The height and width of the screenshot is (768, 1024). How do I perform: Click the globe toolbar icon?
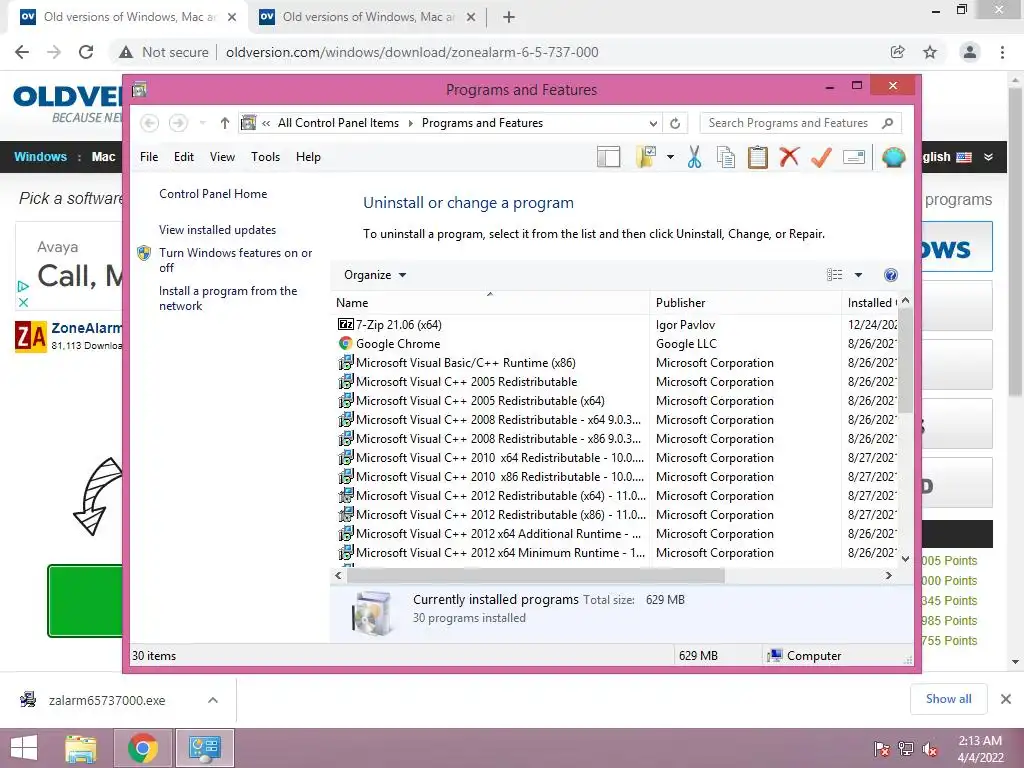coord(893,157)
